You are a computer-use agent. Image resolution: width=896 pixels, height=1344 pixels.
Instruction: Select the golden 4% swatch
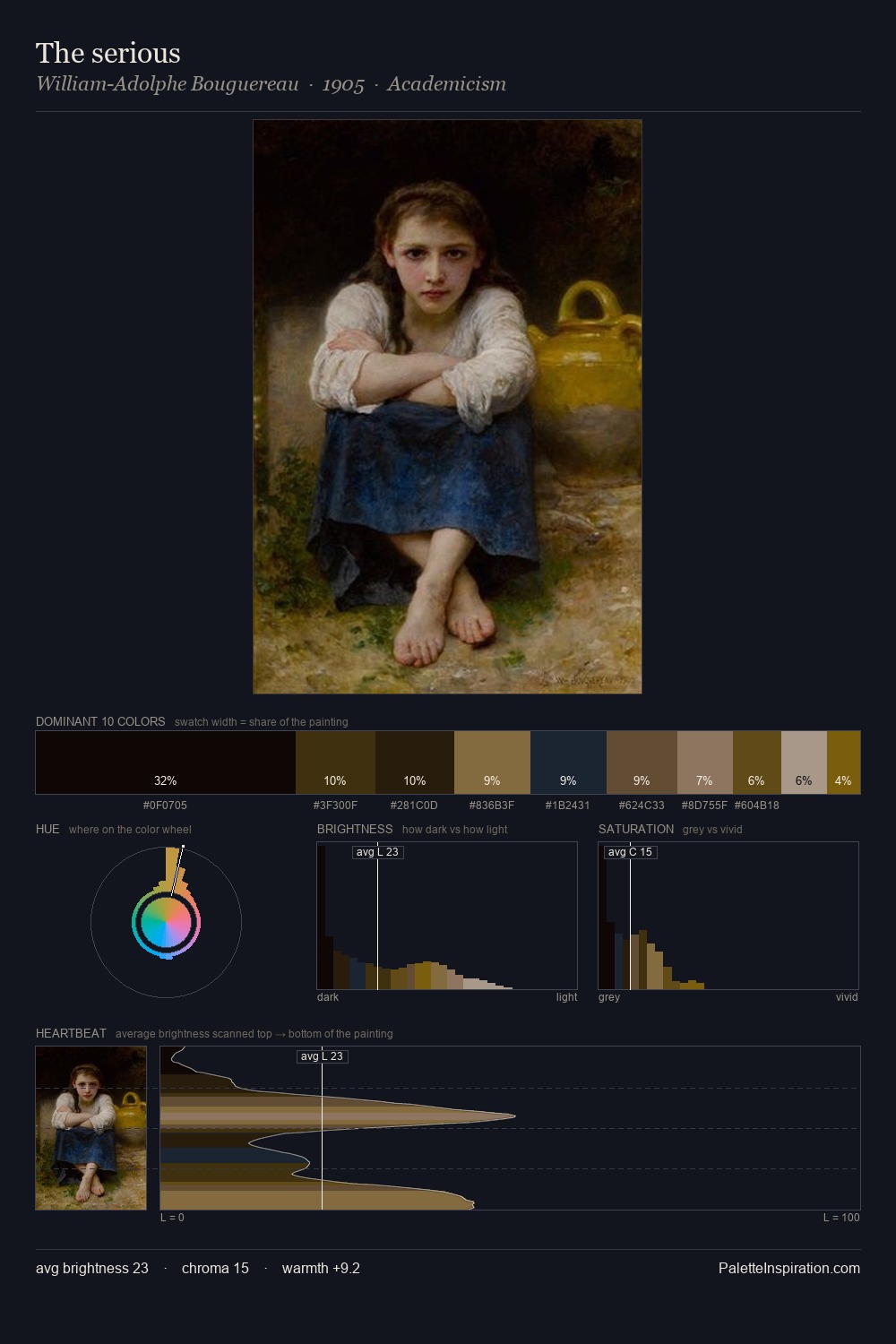[x=843, y=762]
